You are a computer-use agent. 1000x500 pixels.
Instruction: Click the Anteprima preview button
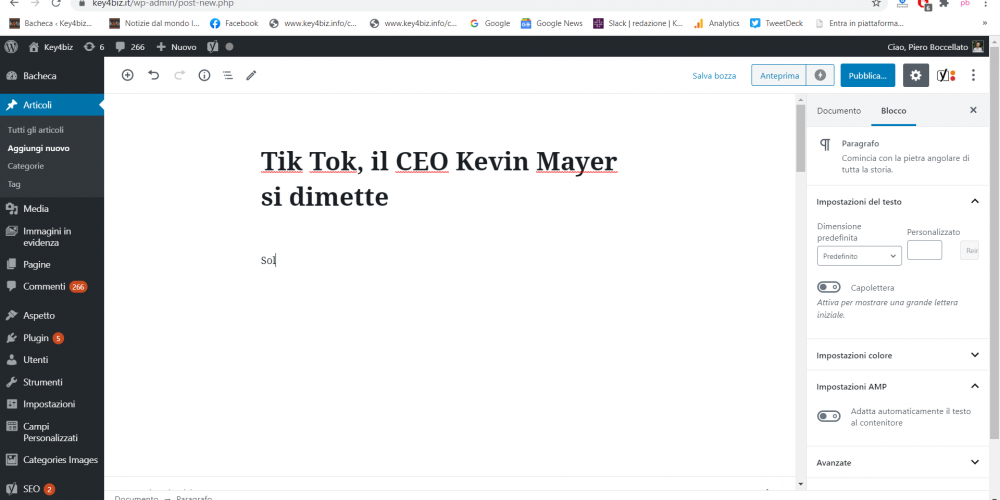pos(779,75)
